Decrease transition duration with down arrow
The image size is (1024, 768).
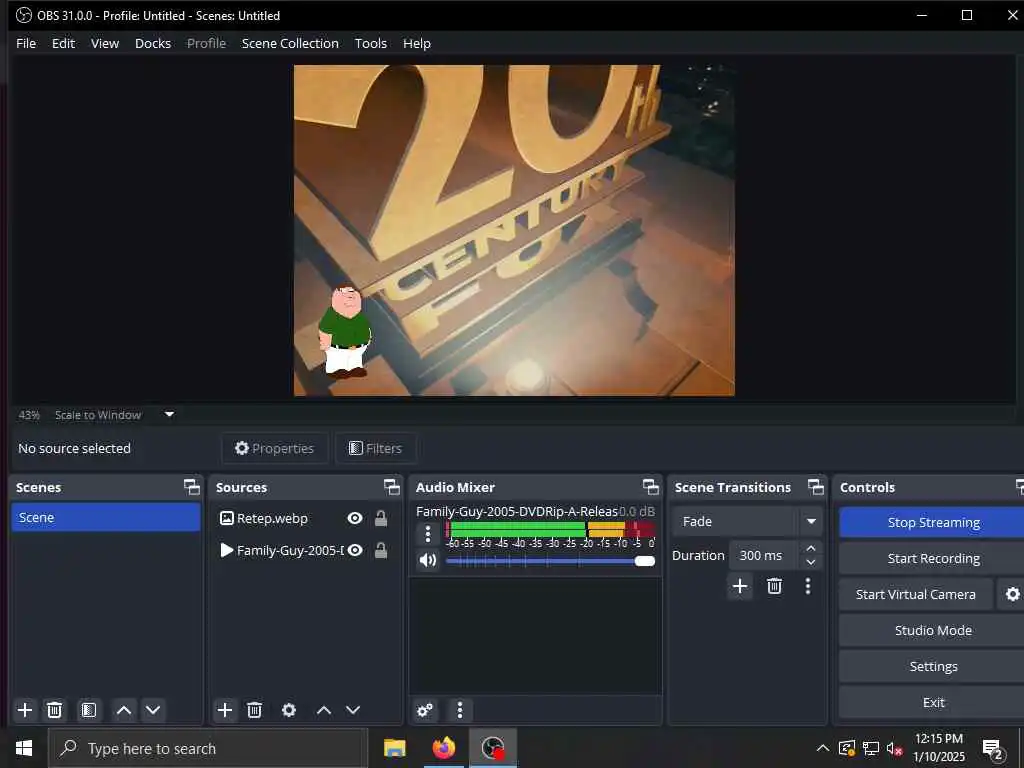(811, 562)
